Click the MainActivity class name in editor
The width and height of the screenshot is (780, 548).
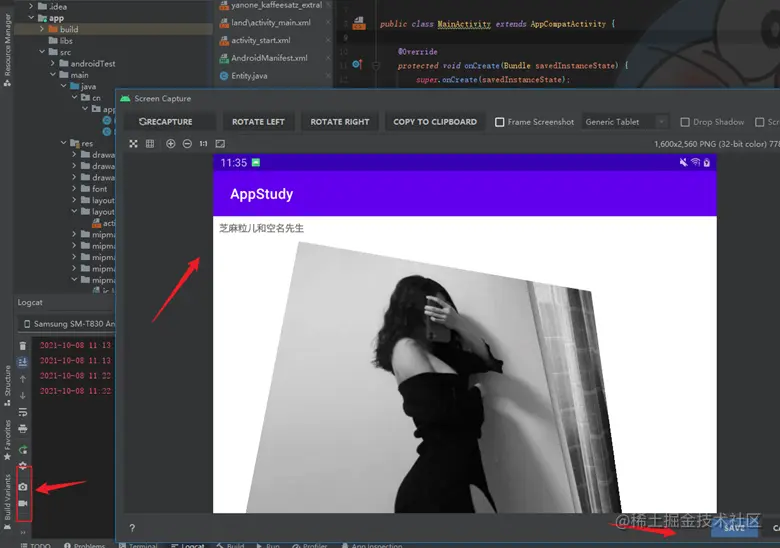pos(464,23)
